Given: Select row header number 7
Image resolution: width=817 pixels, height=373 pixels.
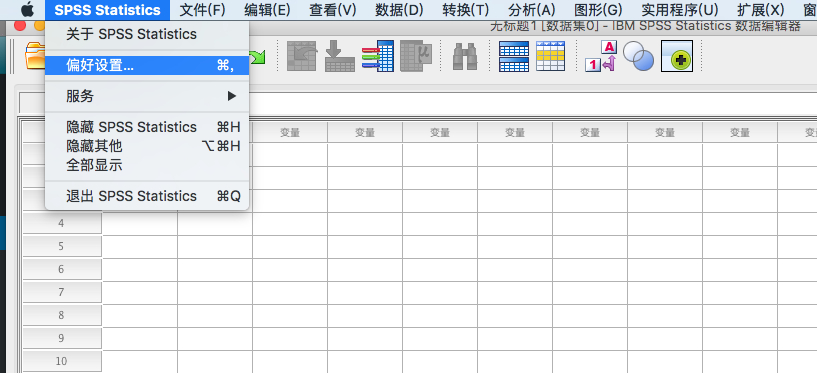Looking at the screenshot, I should coord(61,292).
